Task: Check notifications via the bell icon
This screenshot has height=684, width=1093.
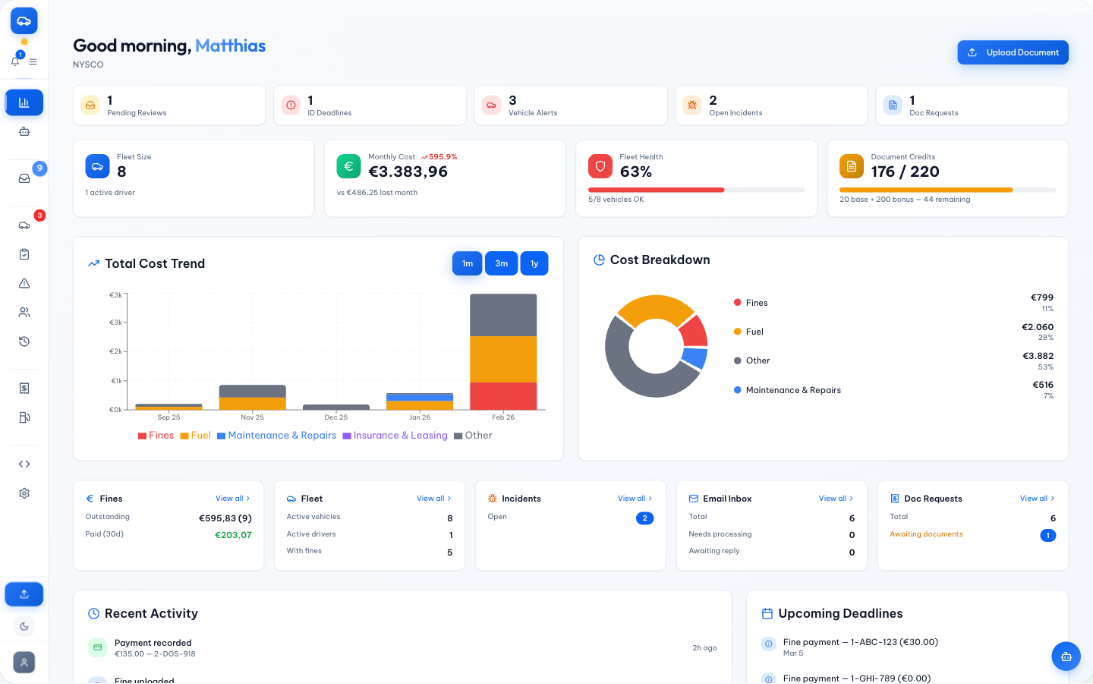Action: [14, 61]
